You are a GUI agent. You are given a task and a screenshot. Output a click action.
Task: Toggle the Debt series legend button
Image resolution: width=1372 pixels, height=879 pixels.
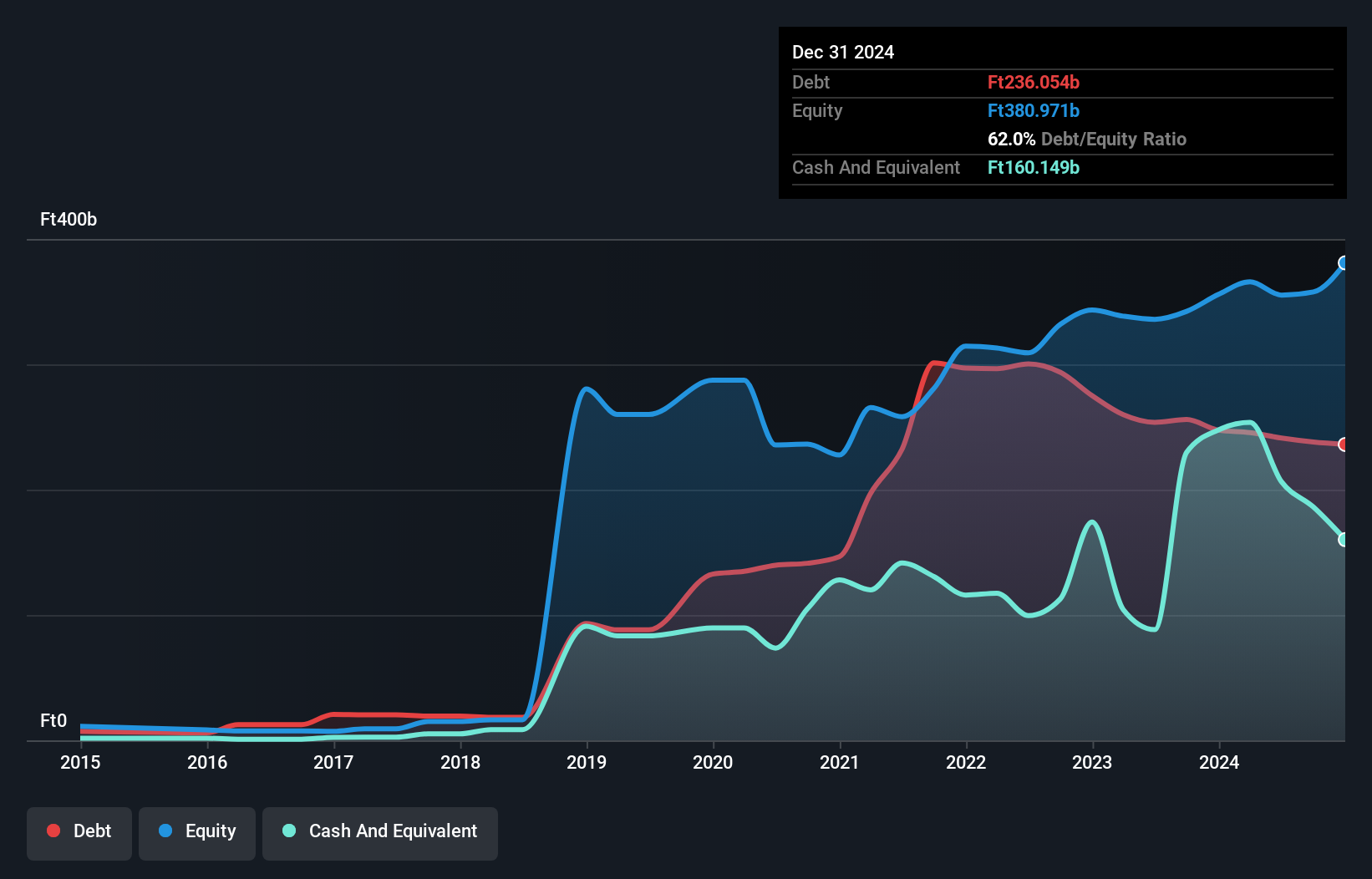coord(79,833)
